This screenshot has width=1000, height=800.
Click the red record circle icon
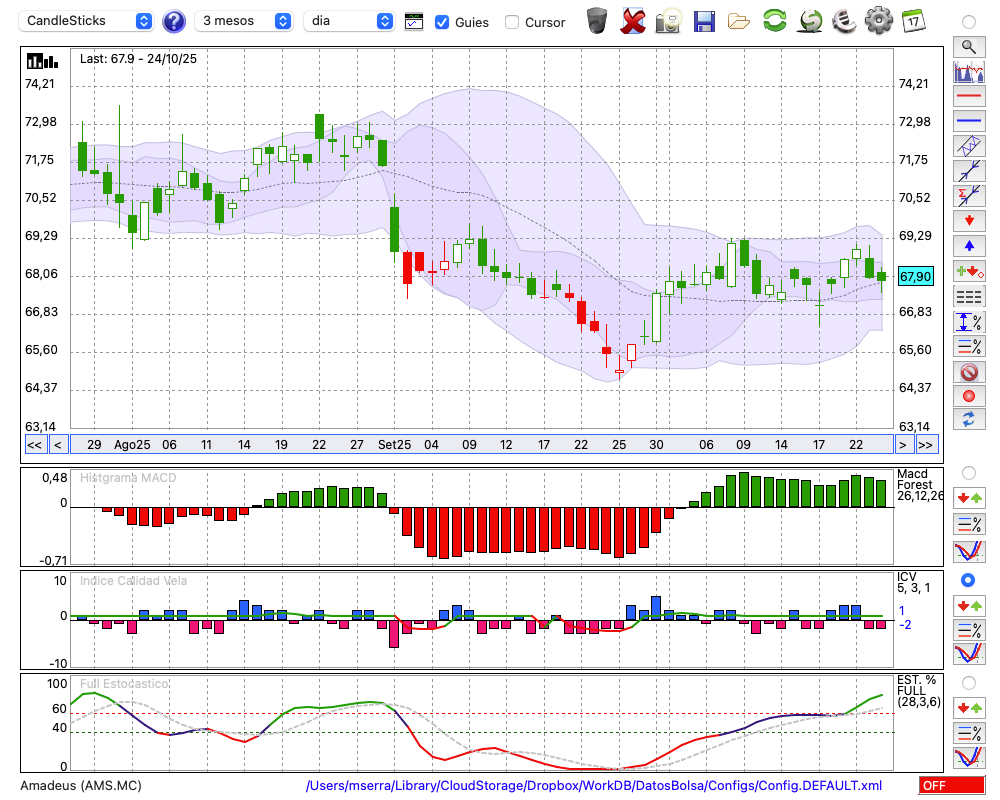pos(969,396)
